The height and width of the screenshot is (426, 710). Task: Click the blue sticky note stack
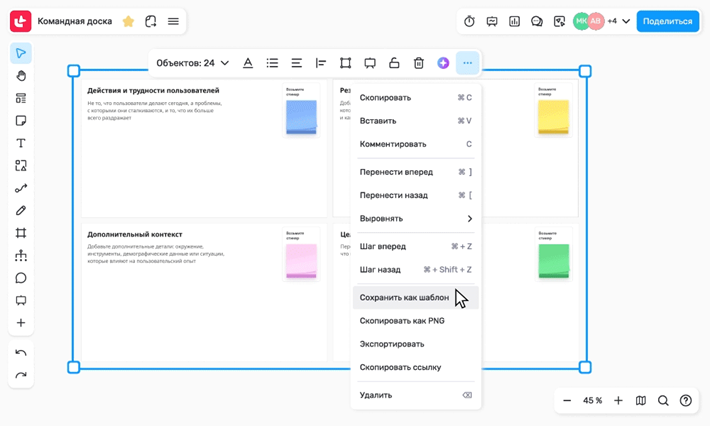[x=301, y=117]
